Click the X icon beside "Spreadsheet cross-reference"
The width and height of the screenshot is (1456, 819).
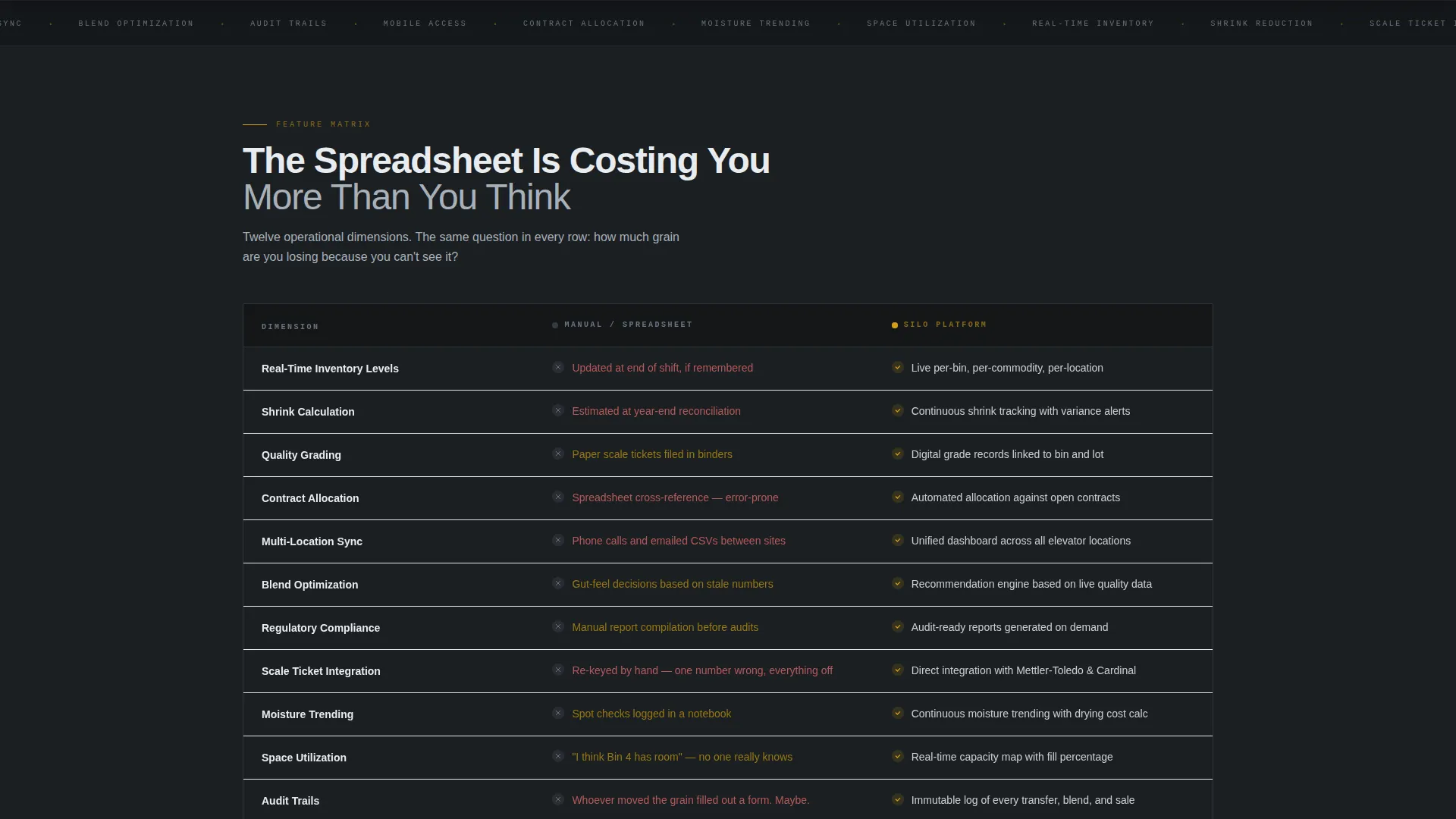pos(558,497)
